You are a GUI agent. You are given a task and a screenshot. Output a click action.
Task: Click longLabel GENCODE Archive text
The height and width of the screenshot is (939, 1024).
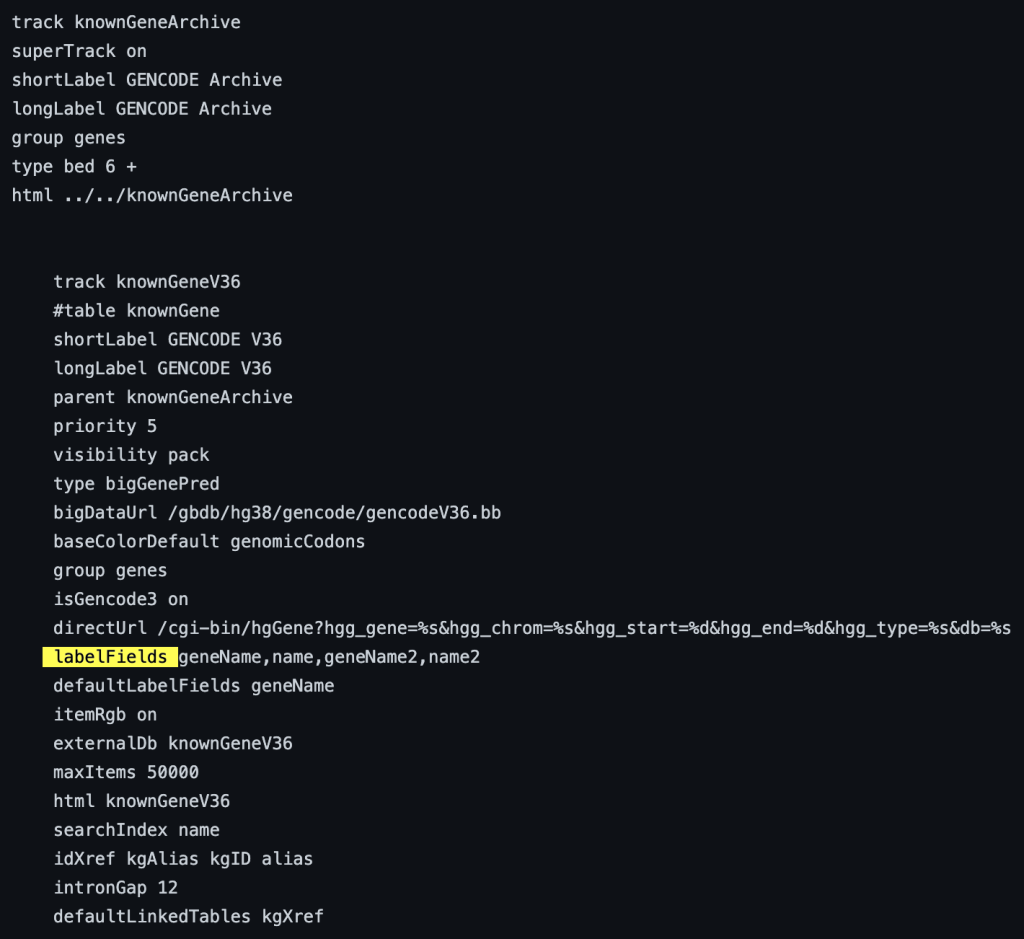[142, 108]
